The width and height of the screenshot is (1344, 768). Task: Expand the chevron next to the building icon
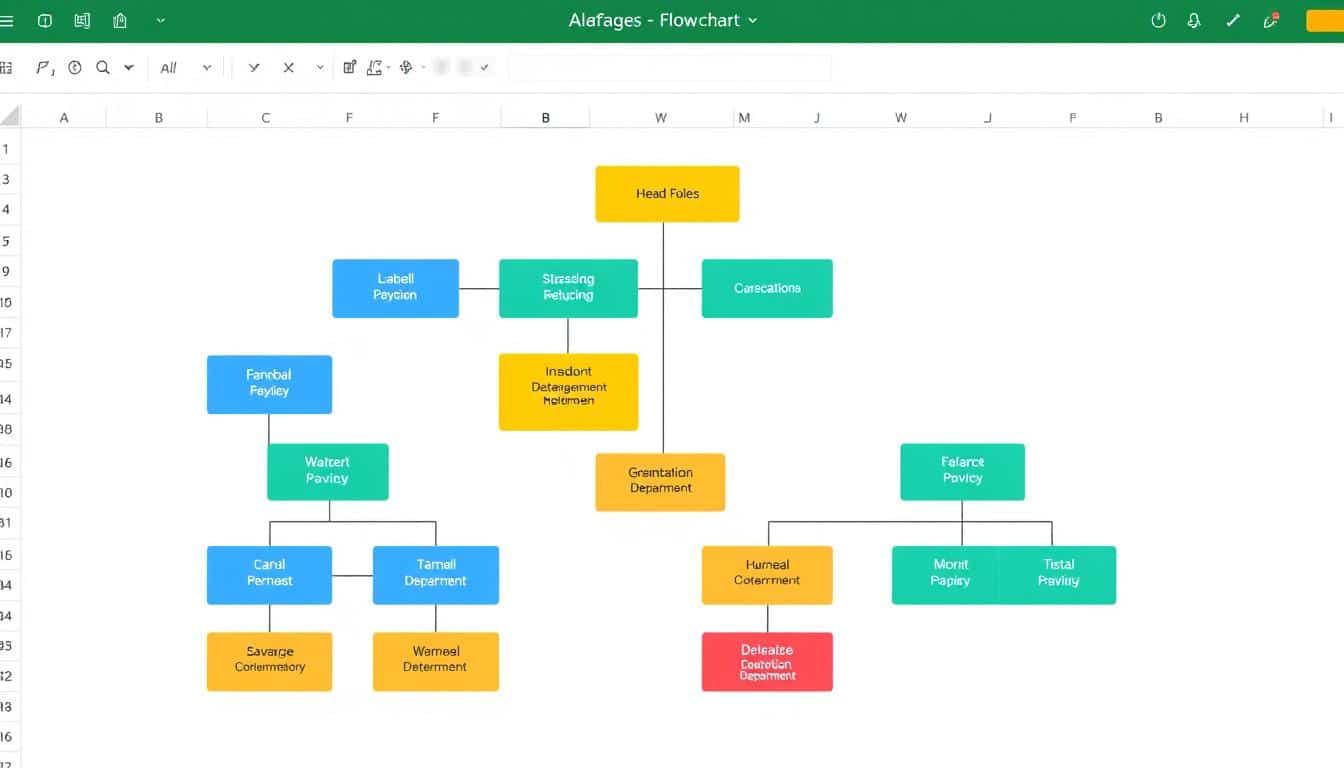161,20
